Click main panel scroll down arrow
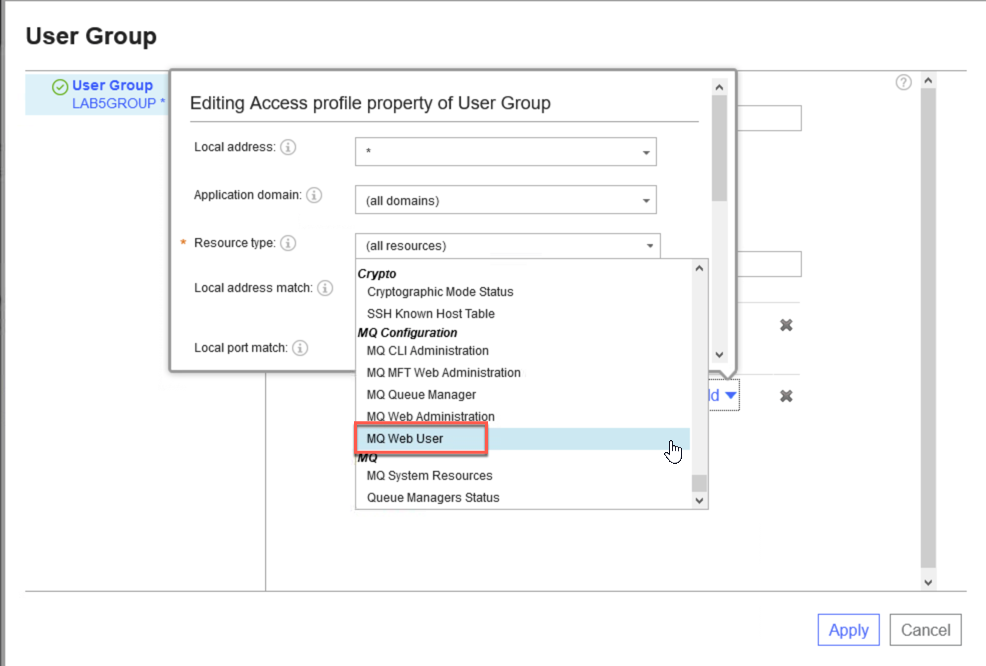986x666 pixels. 928,582
